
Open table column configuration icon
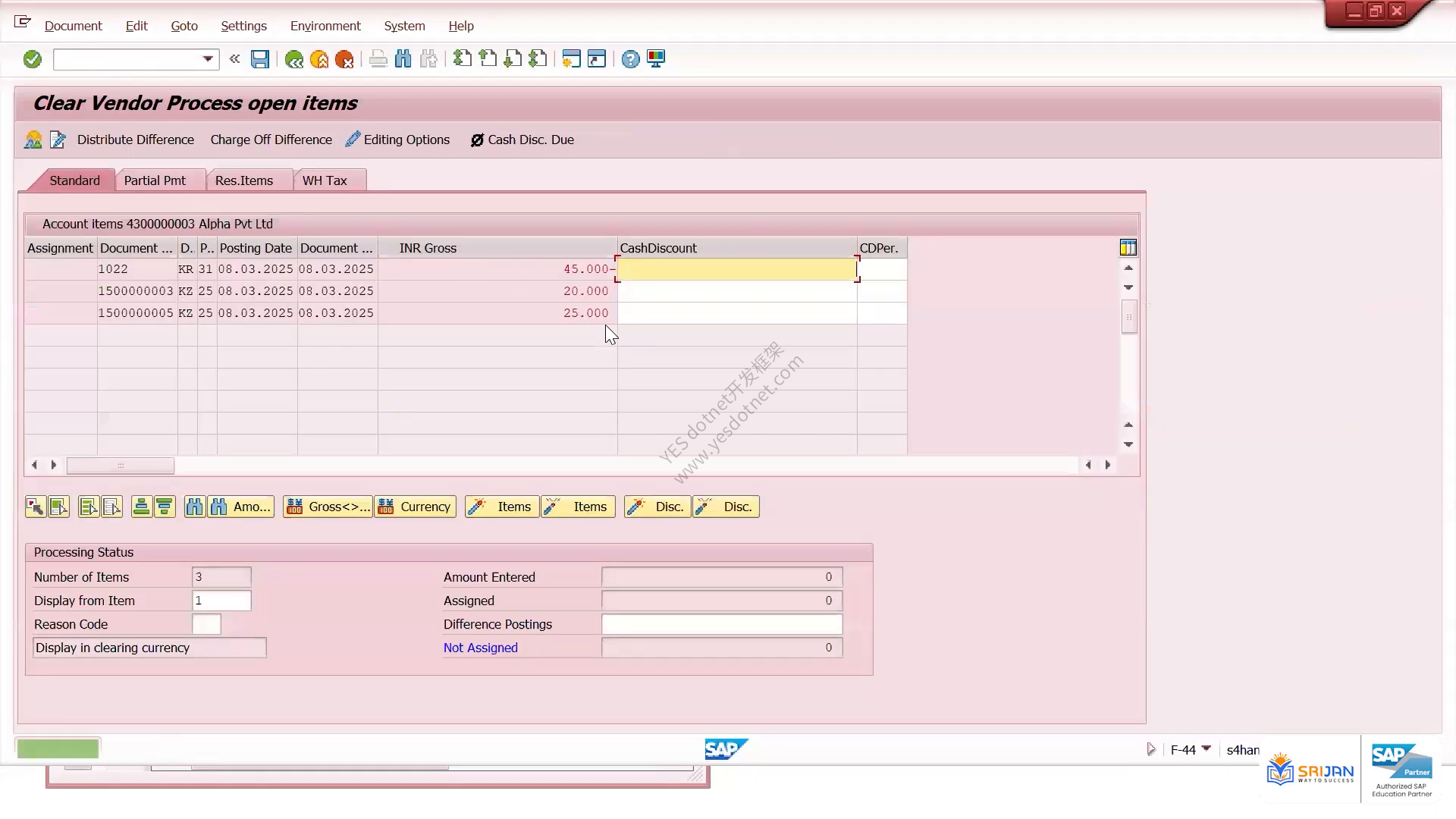1128,247
